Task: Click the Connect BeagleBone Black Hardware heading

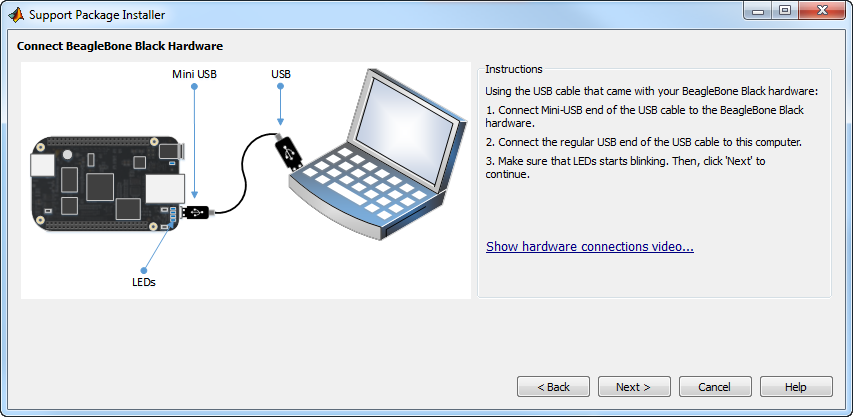Action: pos(120,46)
